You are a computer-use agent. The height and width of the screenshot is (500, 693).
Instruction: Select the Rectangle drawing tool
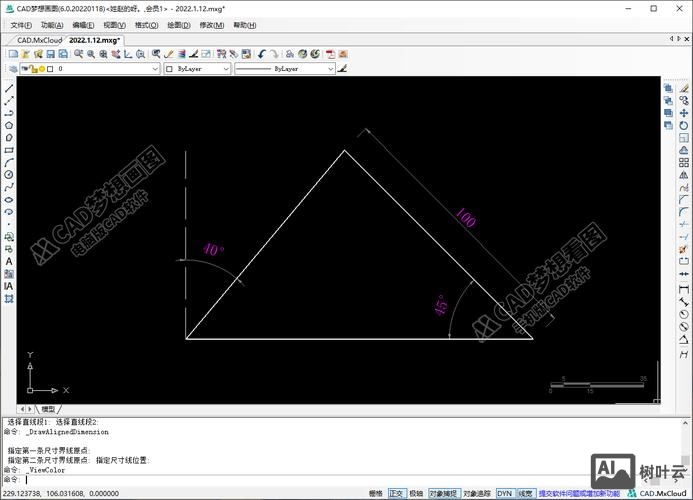pos(9,150)
